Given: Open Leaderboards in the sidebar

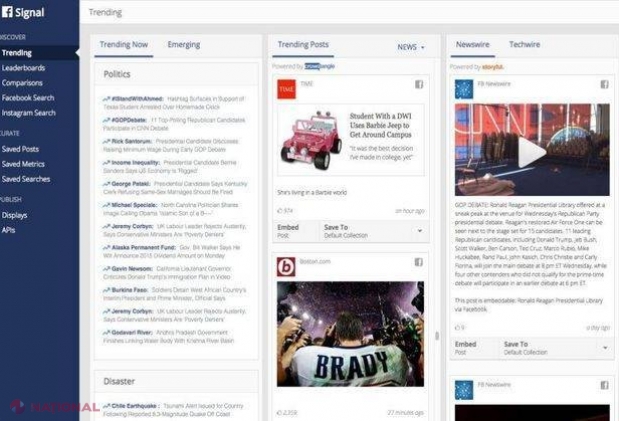Looking at the screenshot, I should point(23,68).
